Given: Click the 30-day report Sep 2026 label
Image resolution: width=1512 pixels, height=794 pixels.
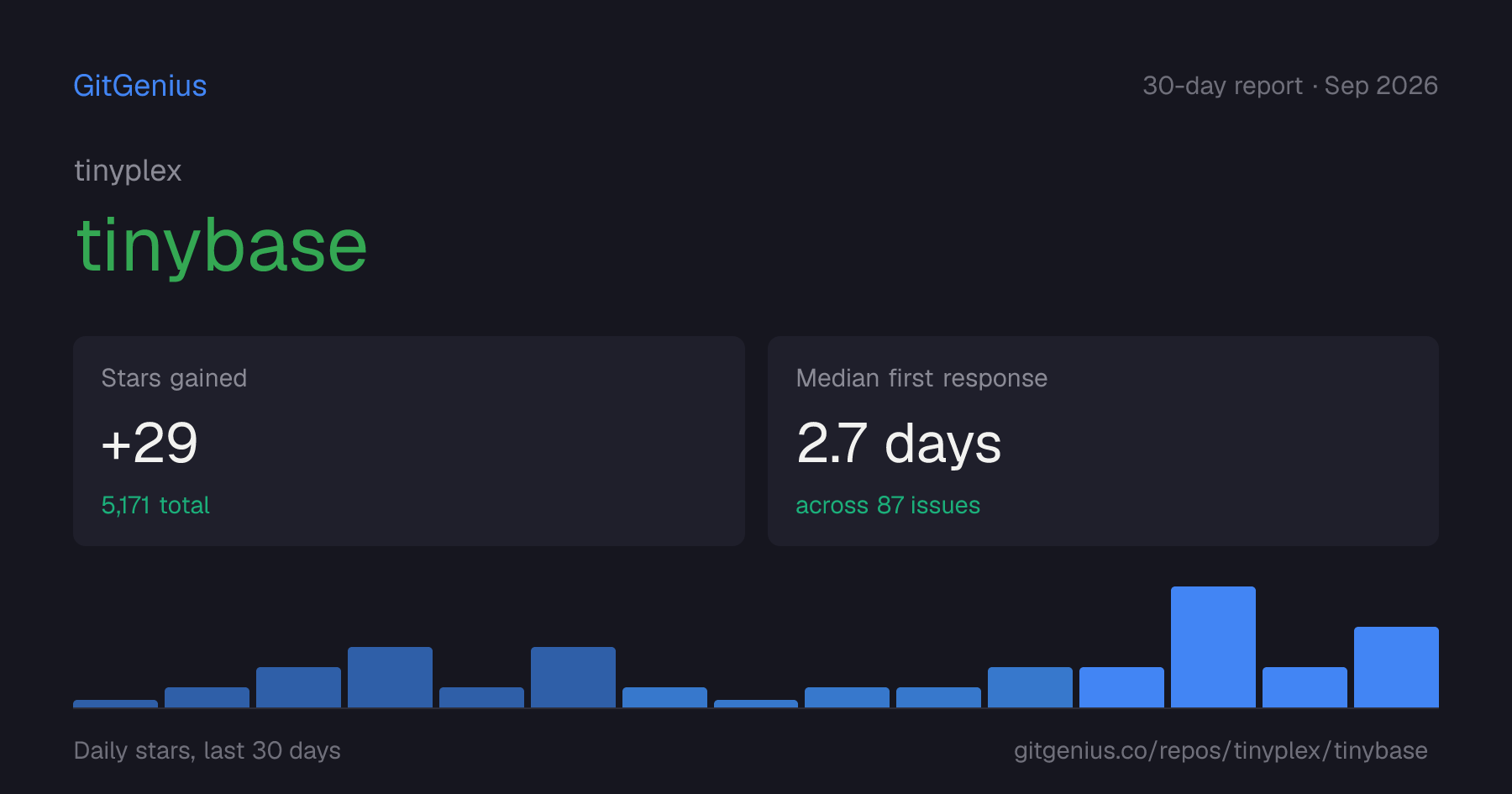Looking at the screenshot, I should (x=1290, y=86).
